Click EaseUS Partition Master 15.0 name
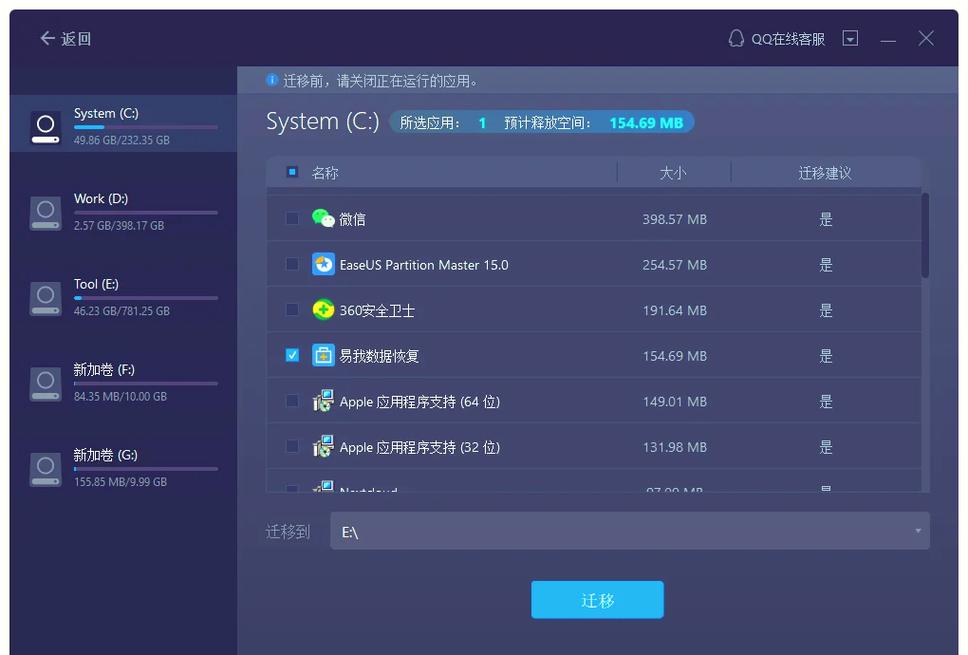The height and width of the screenshot is (655, 968). [424, 265]
